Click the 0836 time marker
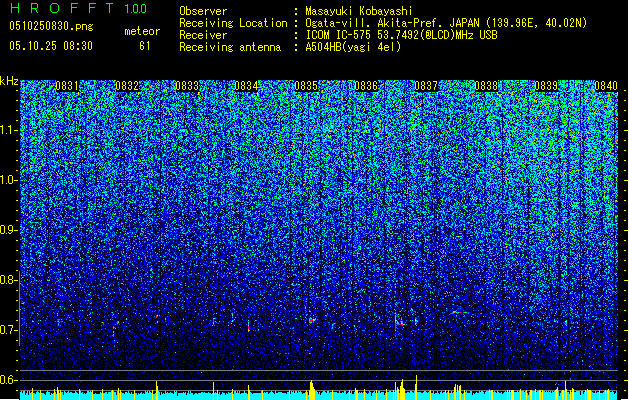Viewport: 629px width, 400px height. [366, 86]
